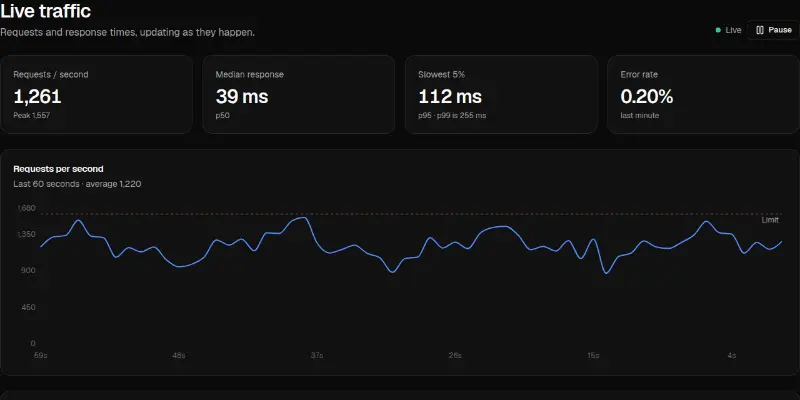Click the 37s x-axis label
800x400 pixels.
point(317,356)
